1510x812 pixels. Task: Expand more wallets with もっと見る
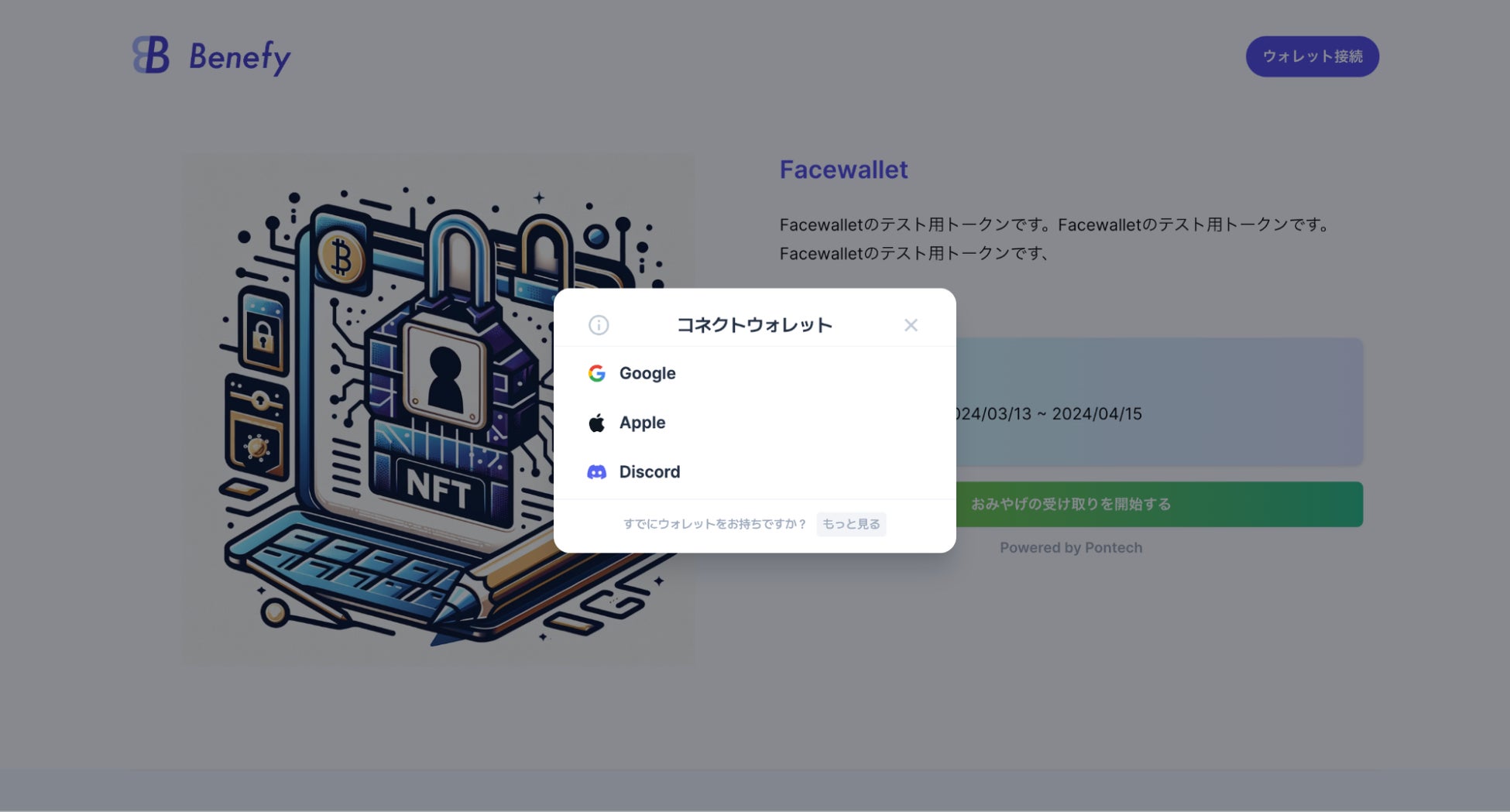tap(851, 524)
